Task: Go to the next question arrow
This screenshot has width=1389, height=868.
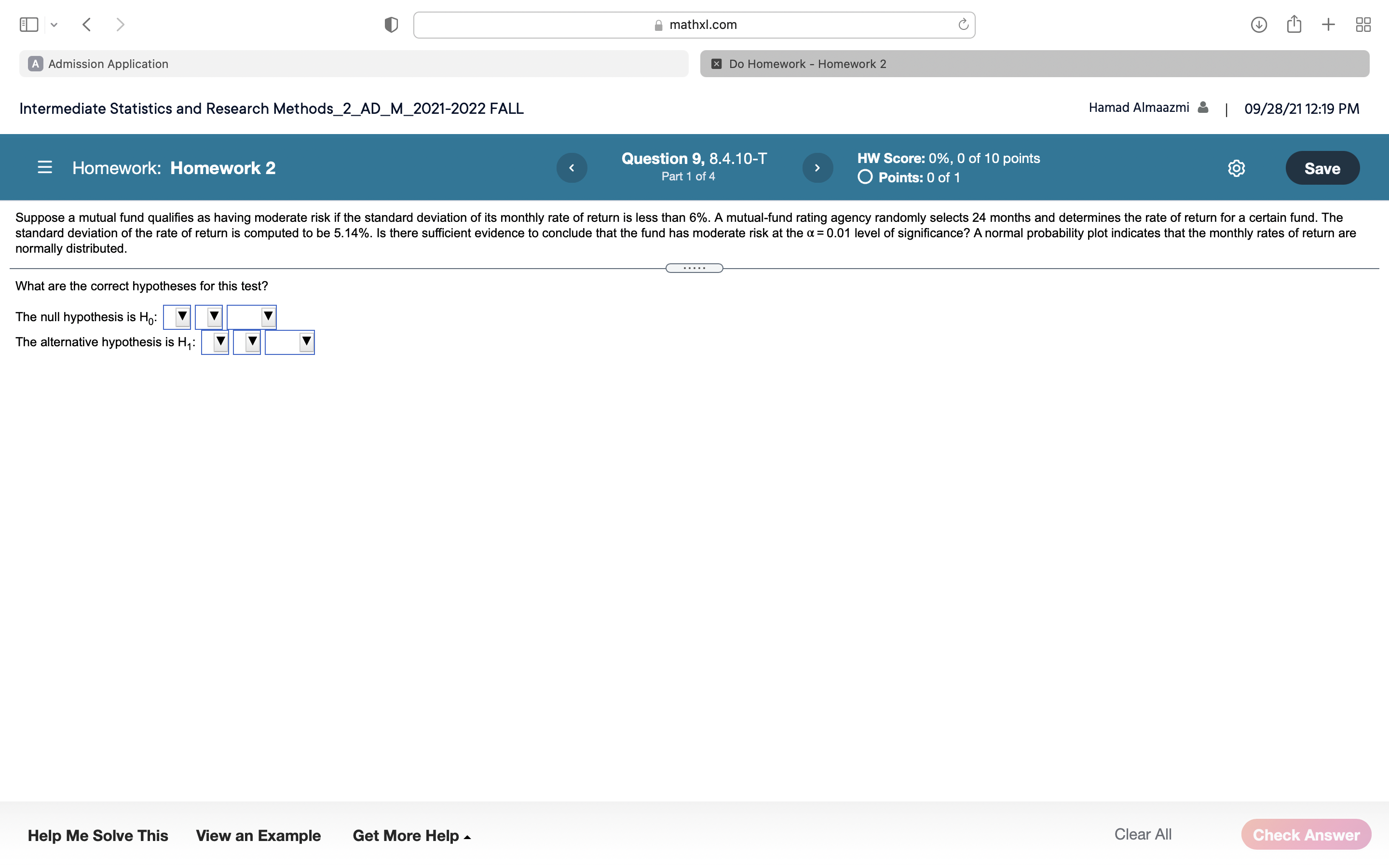Action: click(817, 168)
